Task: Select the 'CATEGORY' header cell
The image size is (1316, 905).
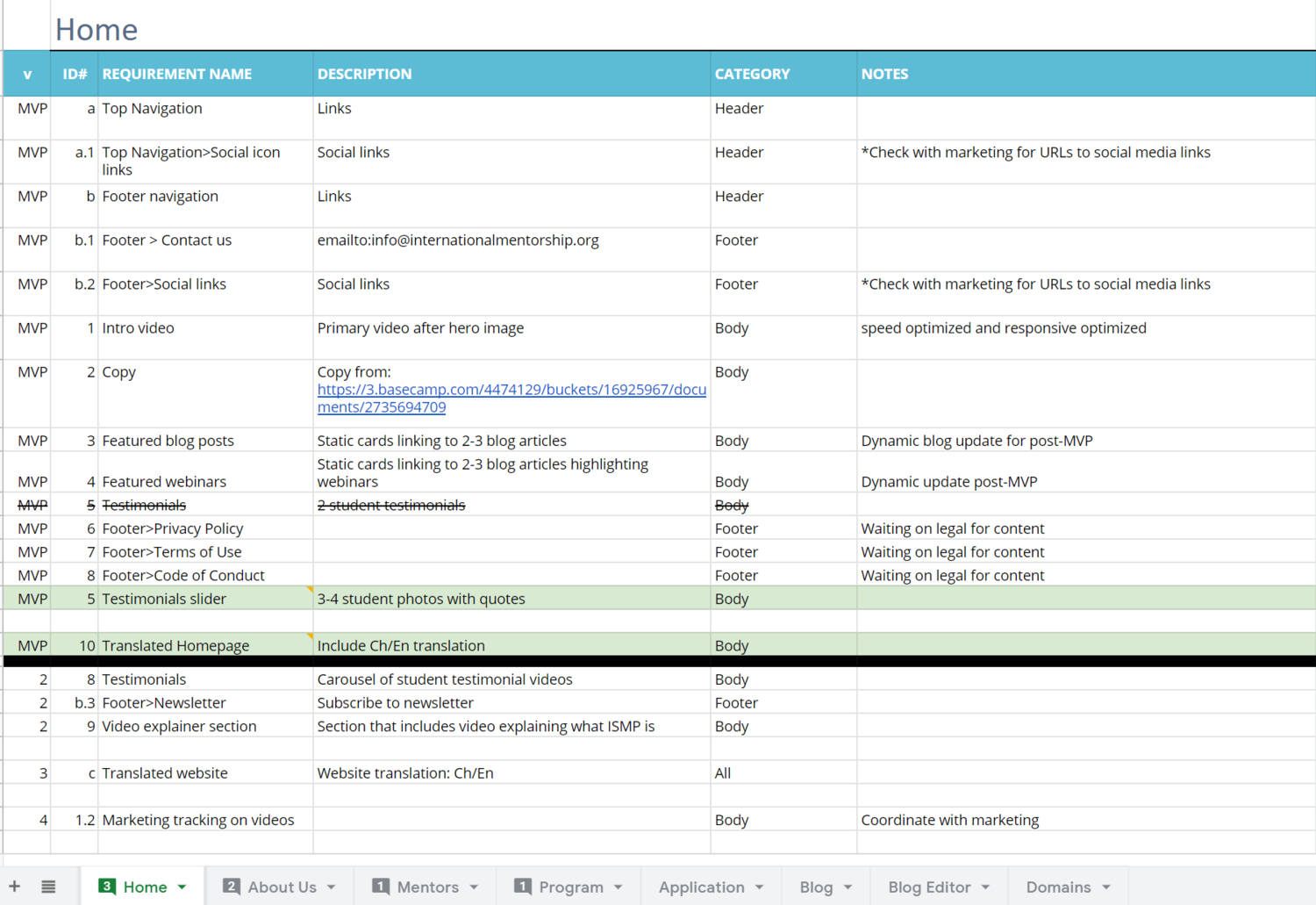Action: 783,74
